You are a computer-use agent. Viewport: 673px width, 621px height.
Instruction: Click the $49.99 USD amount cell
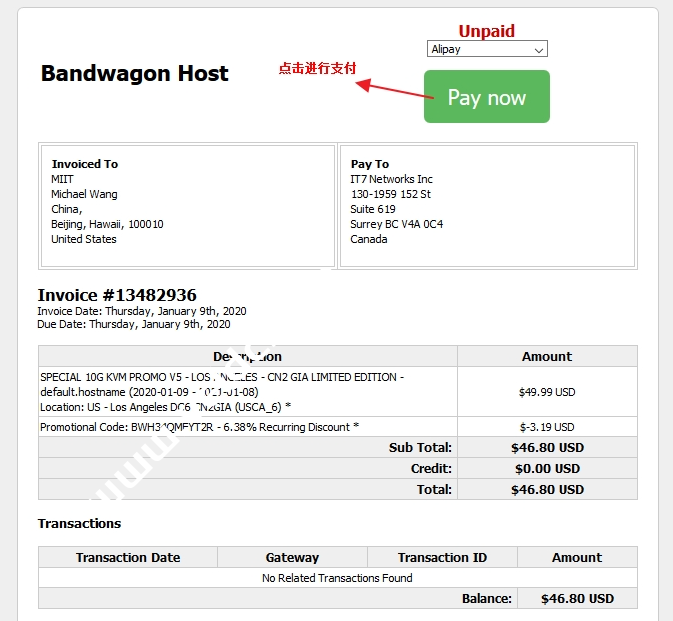coord(547,392)
